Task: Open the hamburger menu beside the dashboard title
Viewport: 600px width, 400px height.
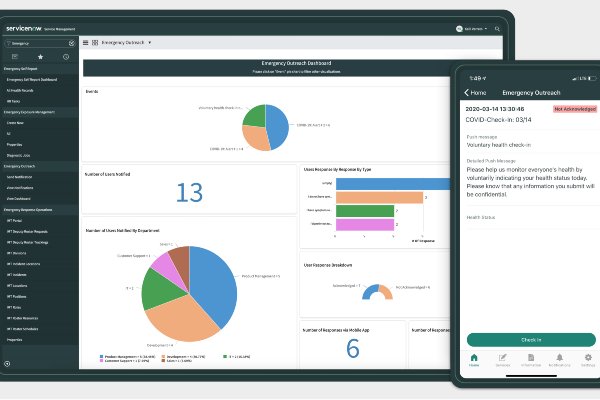Action: pos(85,43)
